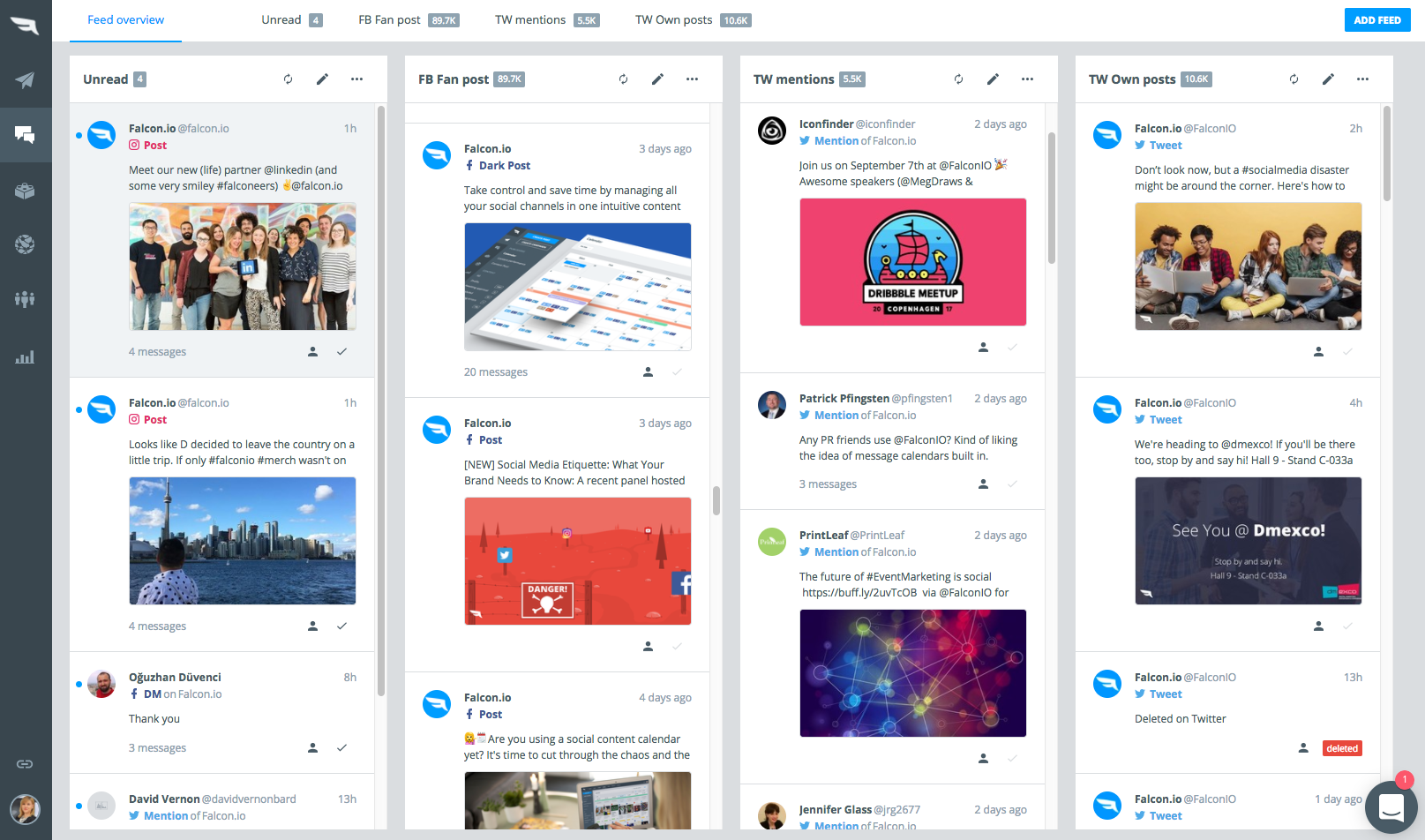The height and width of the screenshot is (840, 1425).
Task: Open the chat support widget
Action: tap(1391, 807)
